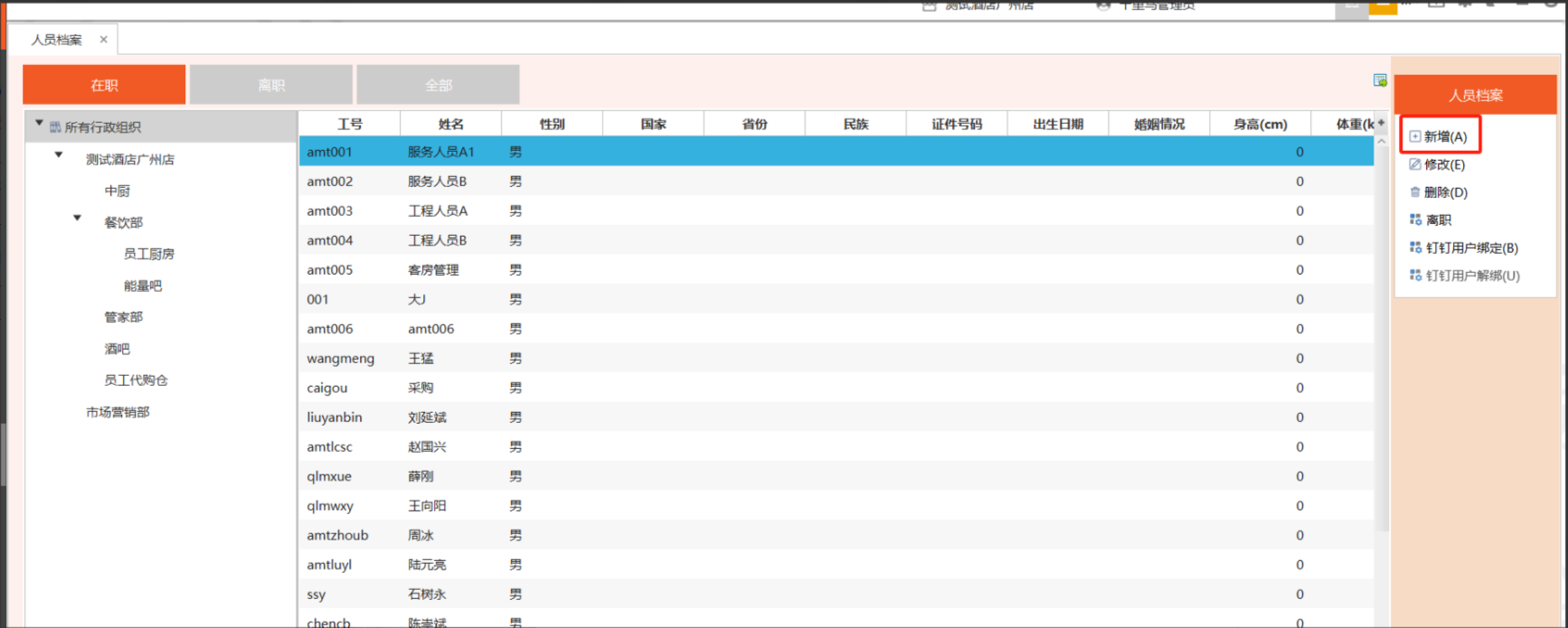Click the 删除(D) trash icon
The height and width of the screenshot is (628, 1568).
click(x=1415, y=192)
